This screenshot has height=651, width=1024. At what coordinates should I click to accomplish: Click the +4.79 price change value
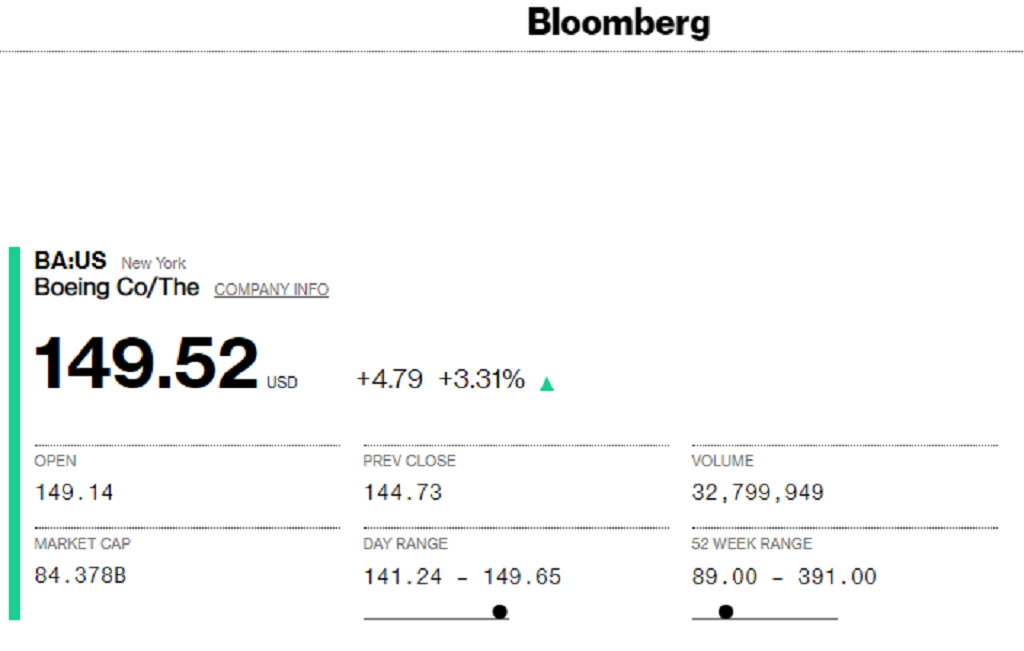(x=390, y=379)
